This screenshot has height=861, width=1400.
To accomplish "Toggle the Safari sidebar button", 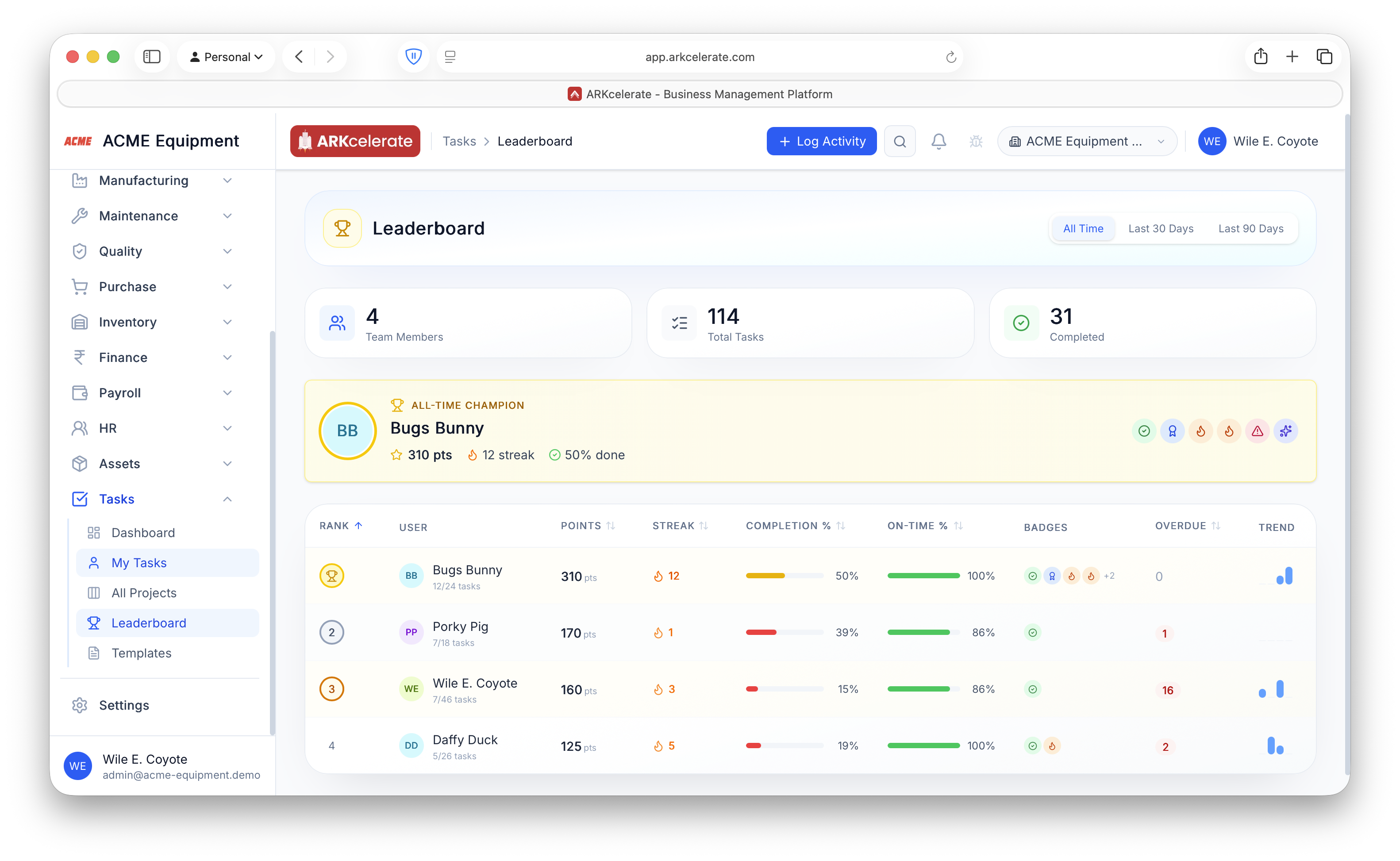I will 151,56.
